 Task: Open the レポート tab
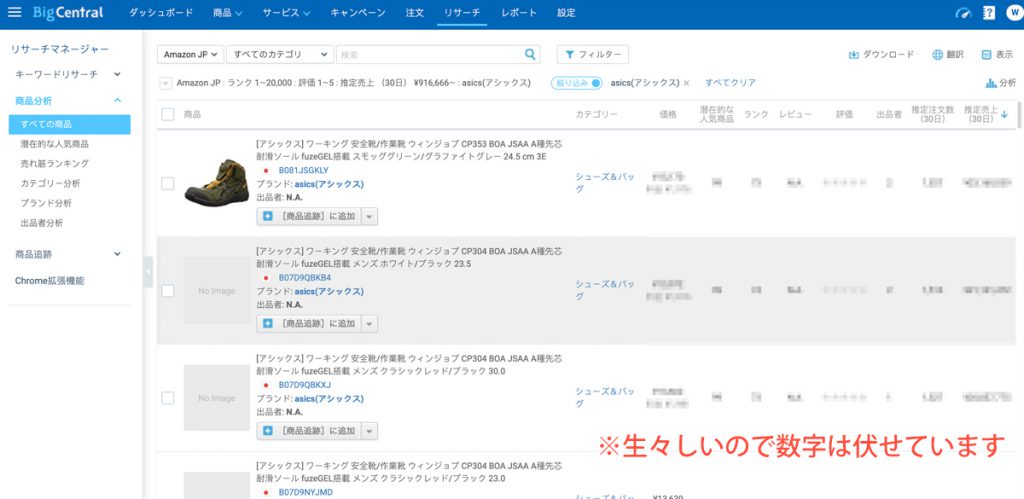click(x=519, y=13)
